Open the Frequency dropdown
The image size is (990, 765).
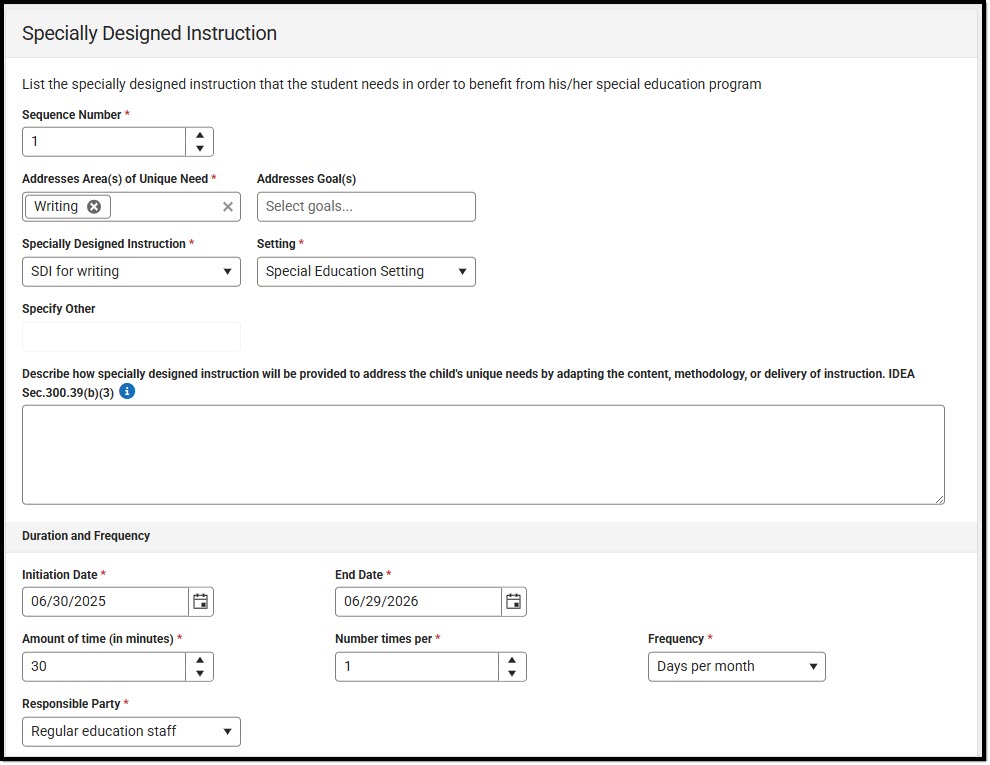pyautogui.click(x=736, y=666)
